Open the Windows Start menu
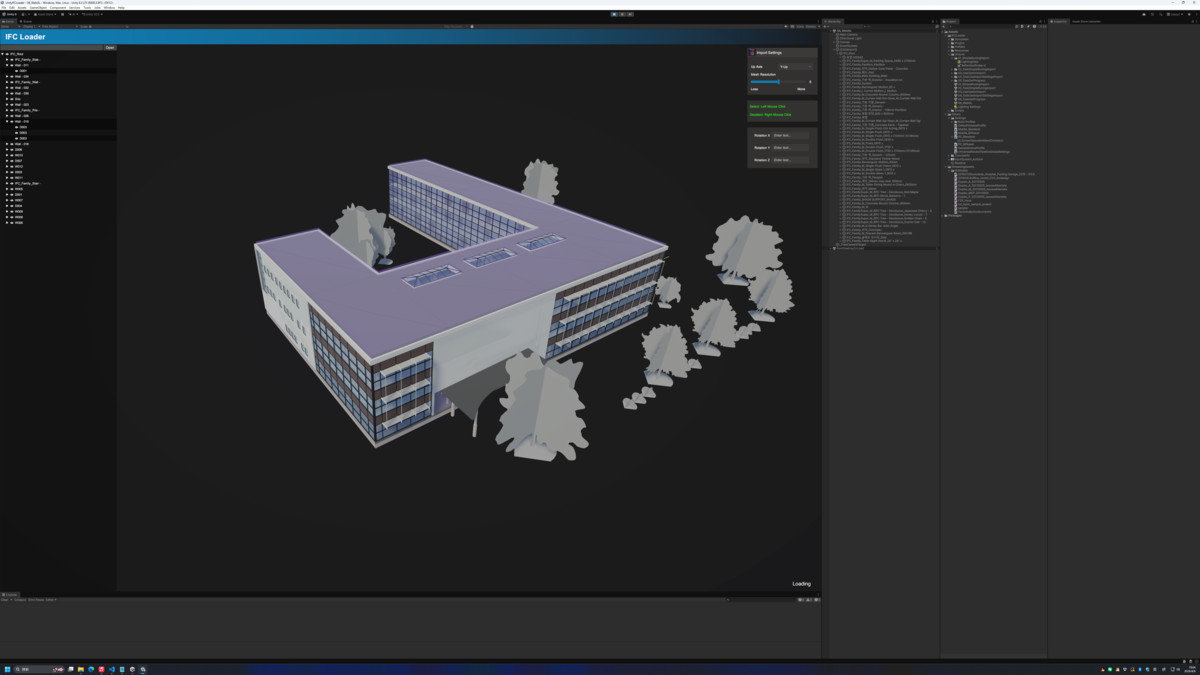The image size is (1200, 675). pyautogui.click(x=7, y=669)
